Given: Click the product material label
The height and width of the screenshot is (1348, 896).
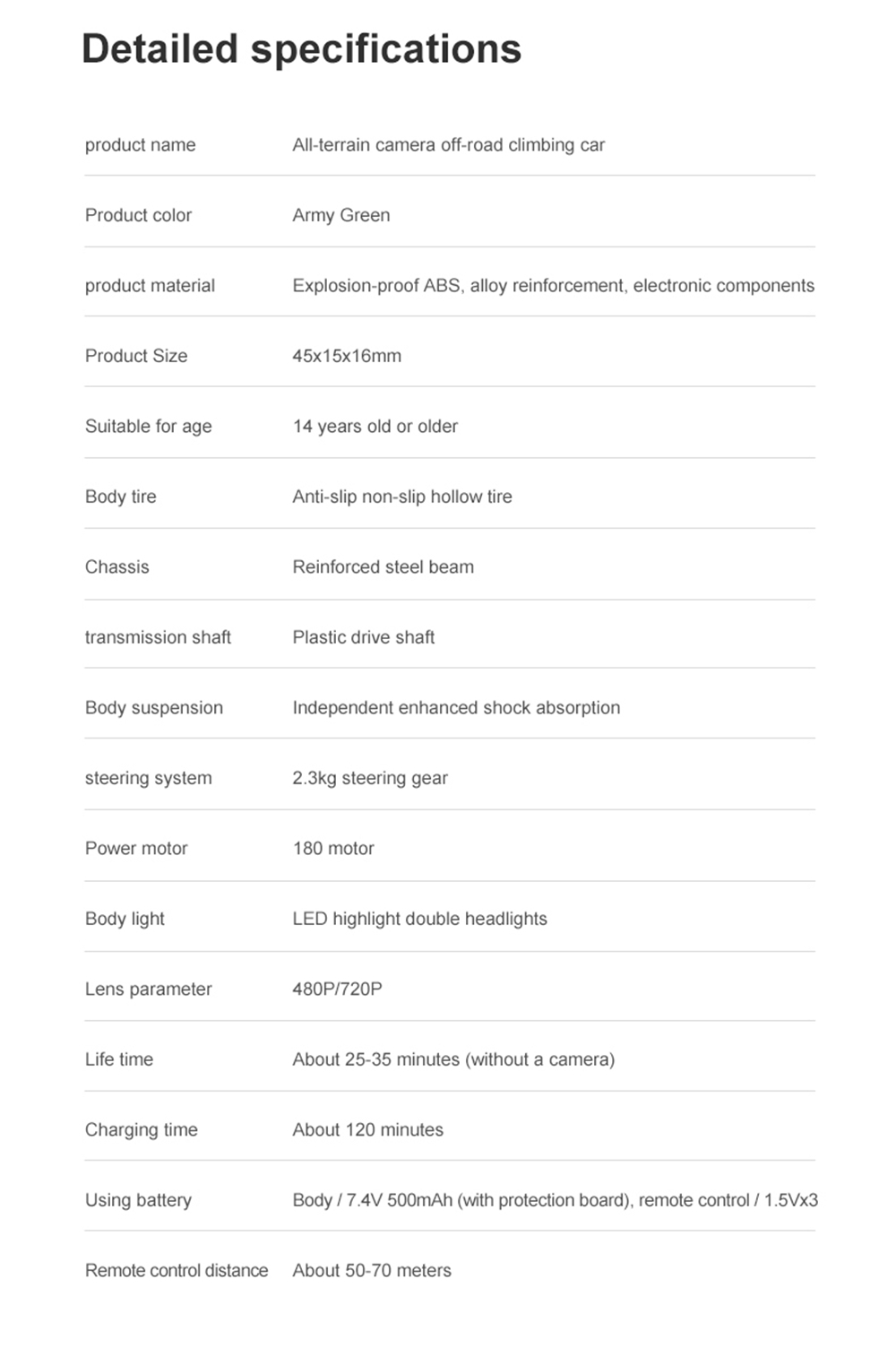Looking at the screenshot, I should point(150,286).
